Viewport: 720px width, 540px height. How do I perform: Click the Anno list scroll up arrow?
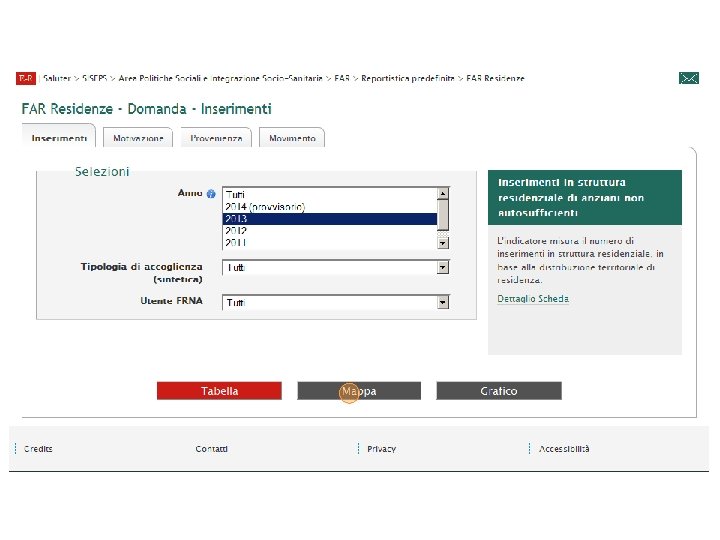[443, 193]
